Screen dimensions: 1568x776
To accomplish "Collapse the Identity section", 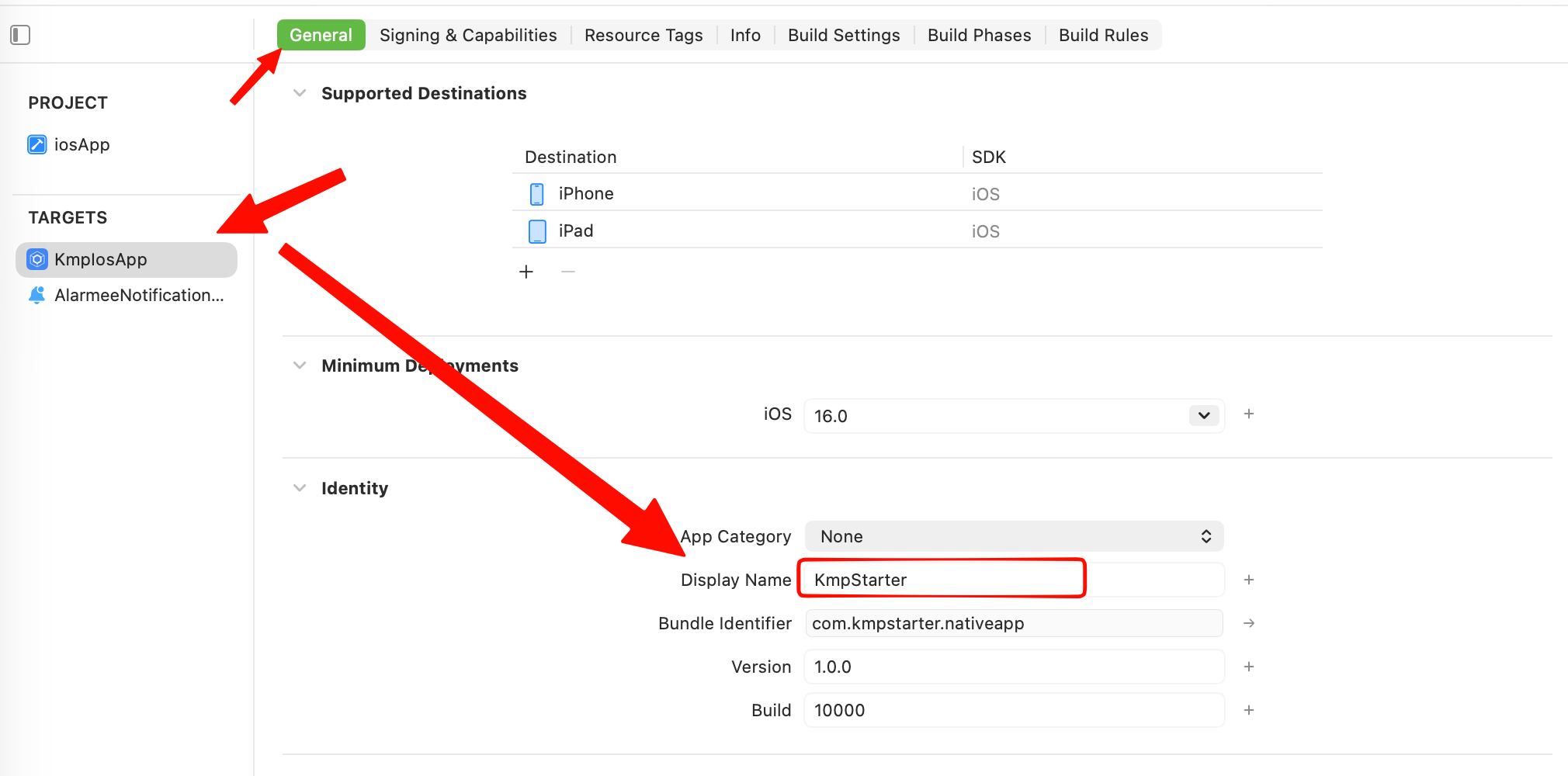I will pos(300,488).
